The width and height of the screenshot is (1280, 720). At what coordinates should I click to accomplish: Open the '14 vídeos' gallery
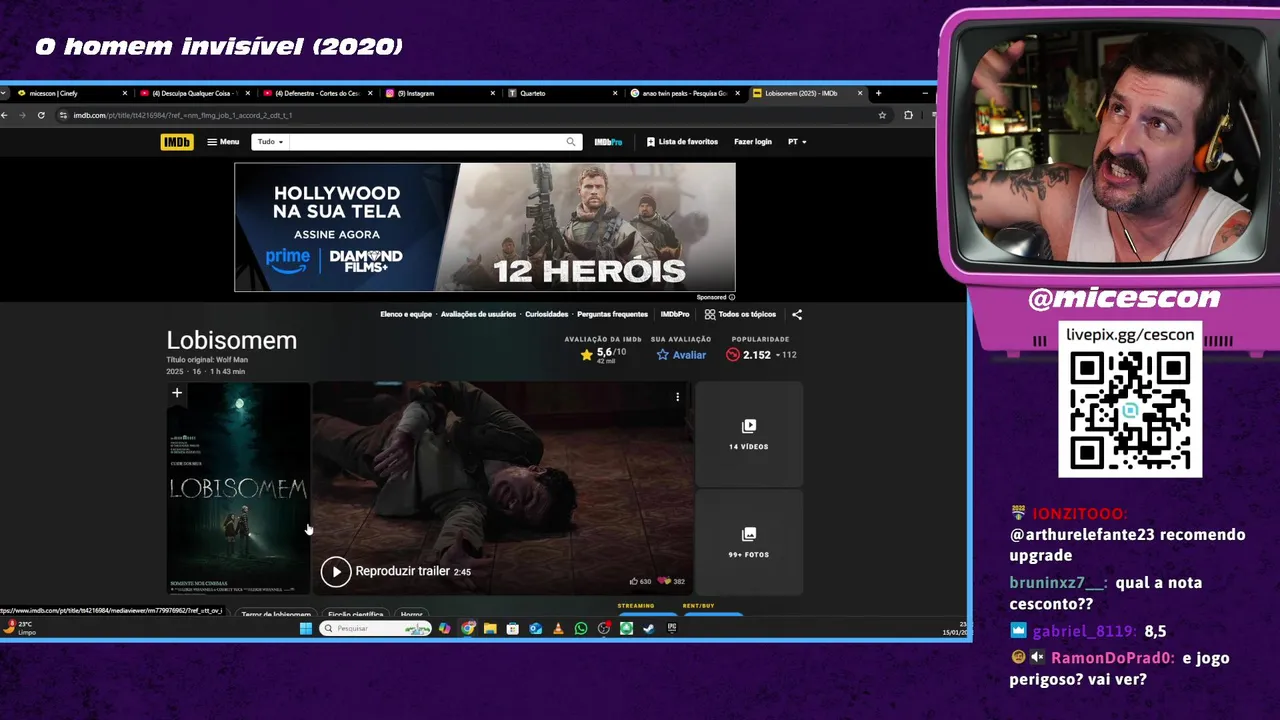[749, 434]
